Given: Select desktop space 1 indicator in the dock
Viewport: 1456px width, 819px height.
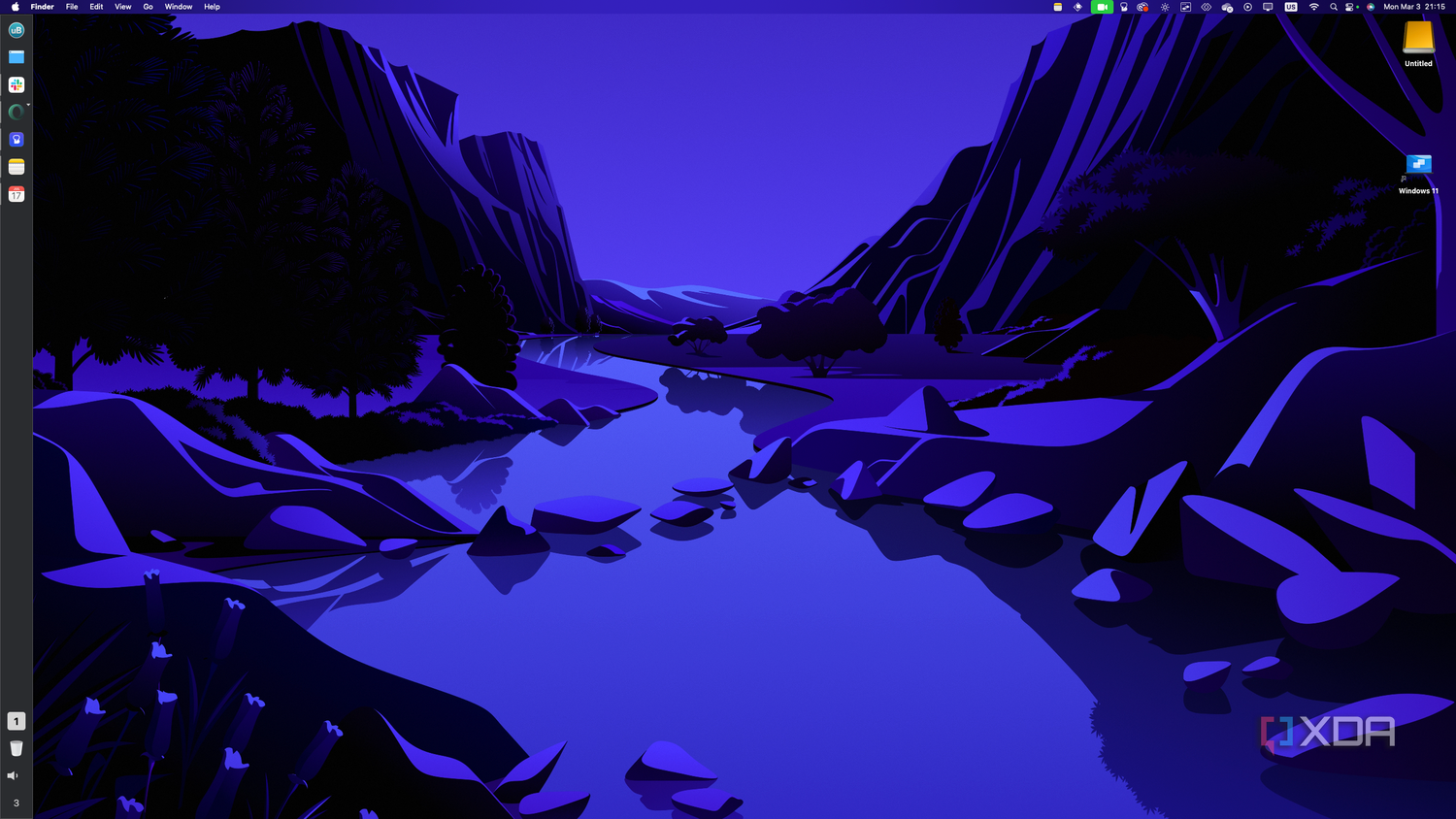Looking at the screenshot, I should pyautogui.click(x=16, y=721).
